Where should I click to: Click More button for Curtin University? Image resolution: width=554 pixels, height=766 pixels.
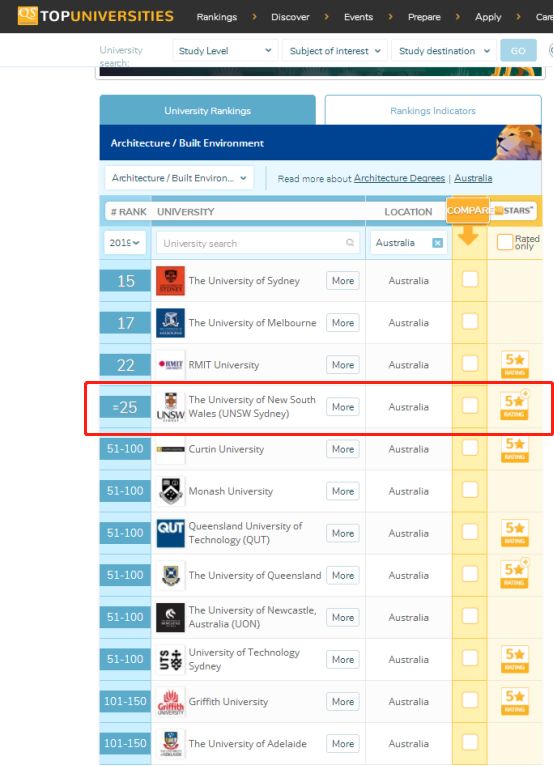(x=342, y=449)
